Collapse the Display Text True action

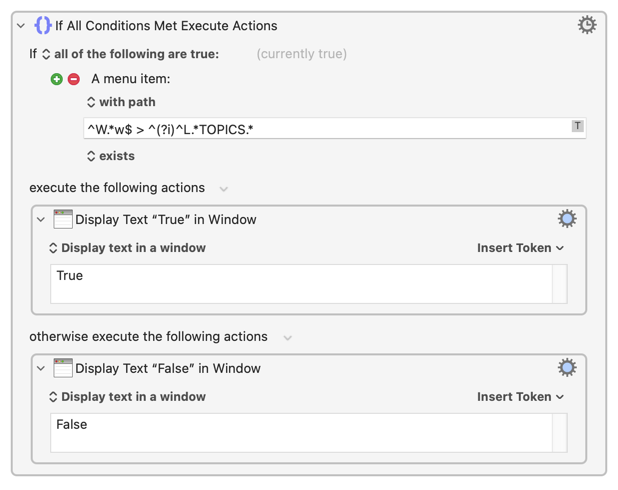click(41, 220)
